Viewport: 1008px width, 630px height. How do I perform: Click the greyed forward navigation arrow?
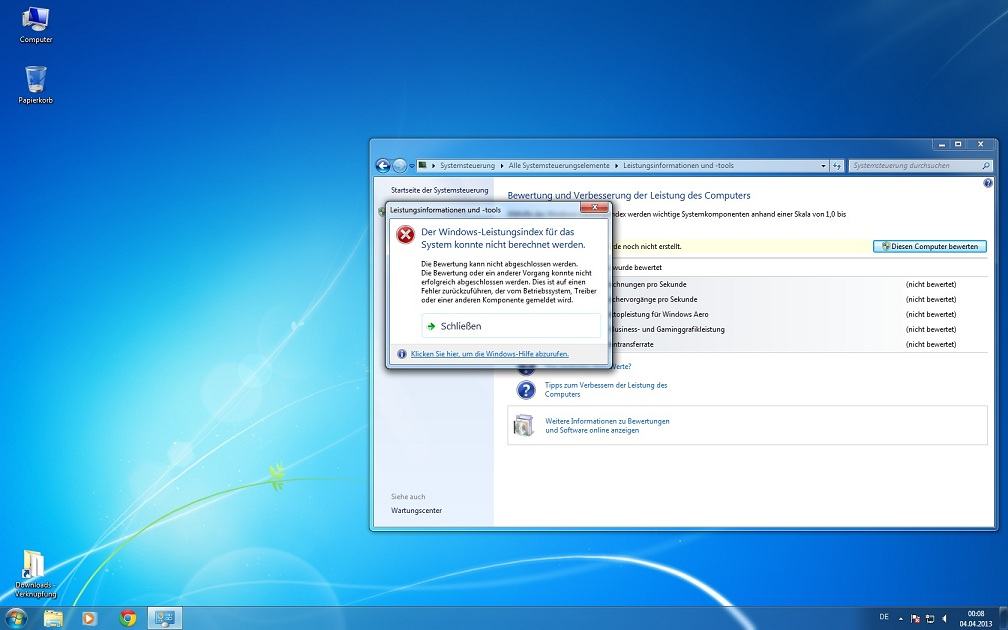(399, 165)
